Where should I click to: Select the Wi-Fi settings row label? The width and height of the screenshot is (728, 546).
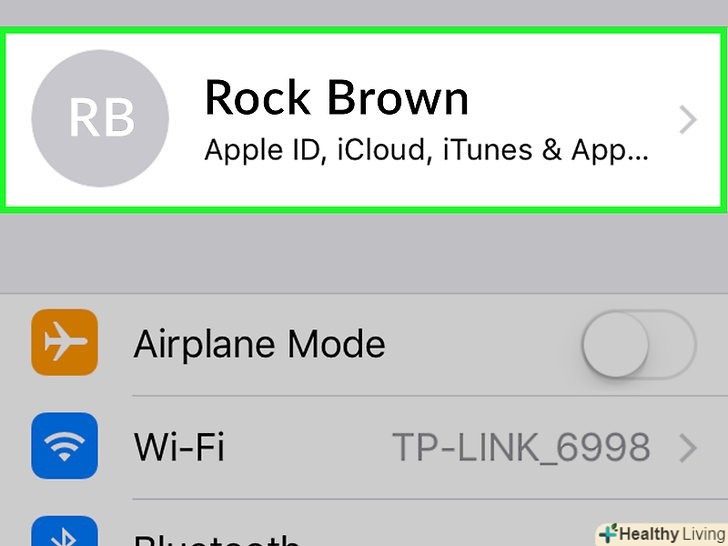pos(179,446)
